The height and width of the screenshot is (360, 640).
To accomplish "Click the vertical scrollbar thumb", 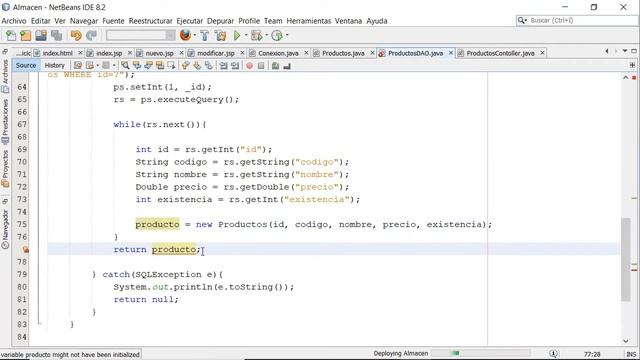I will pos(626,260).
